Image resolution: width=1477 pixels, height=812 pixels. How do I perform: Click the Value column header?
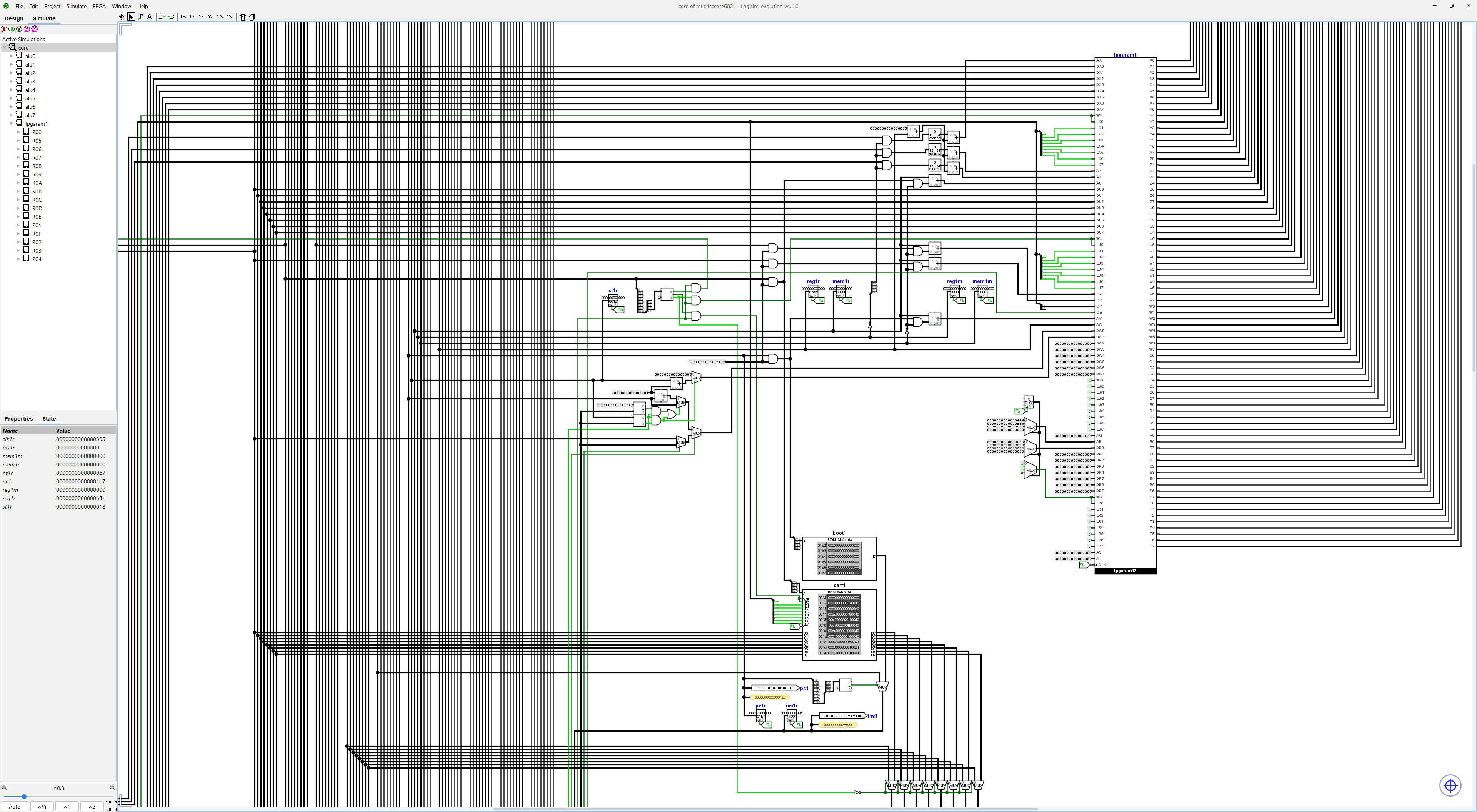click(85, 430)
